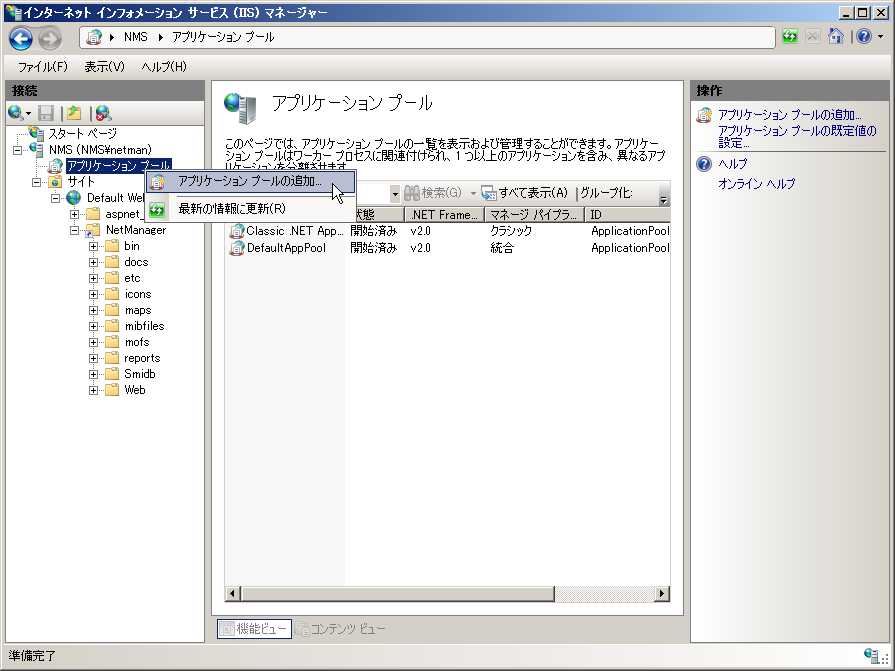Click すべて表示(A) button
Image resolution: width=895 pixels, height=671 pixels.
[525, 193]
